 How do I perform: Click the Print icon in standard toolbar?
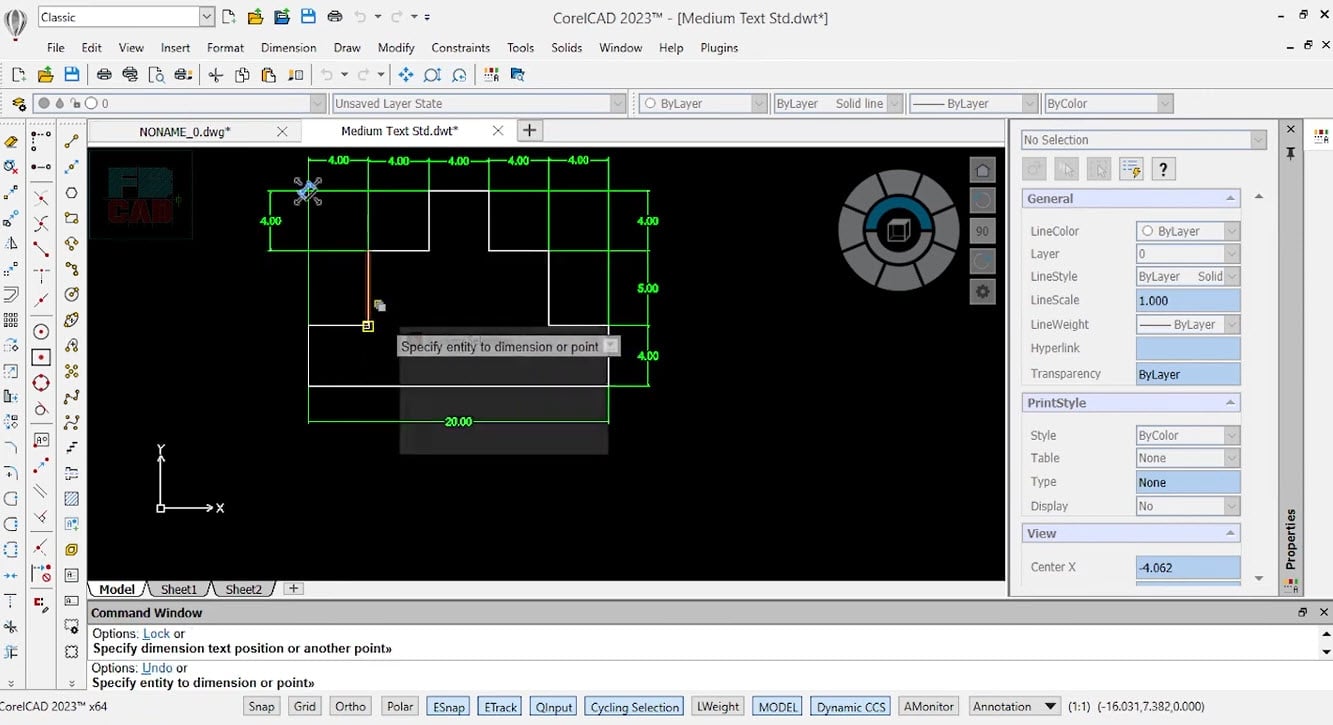(x=104, y=75)
